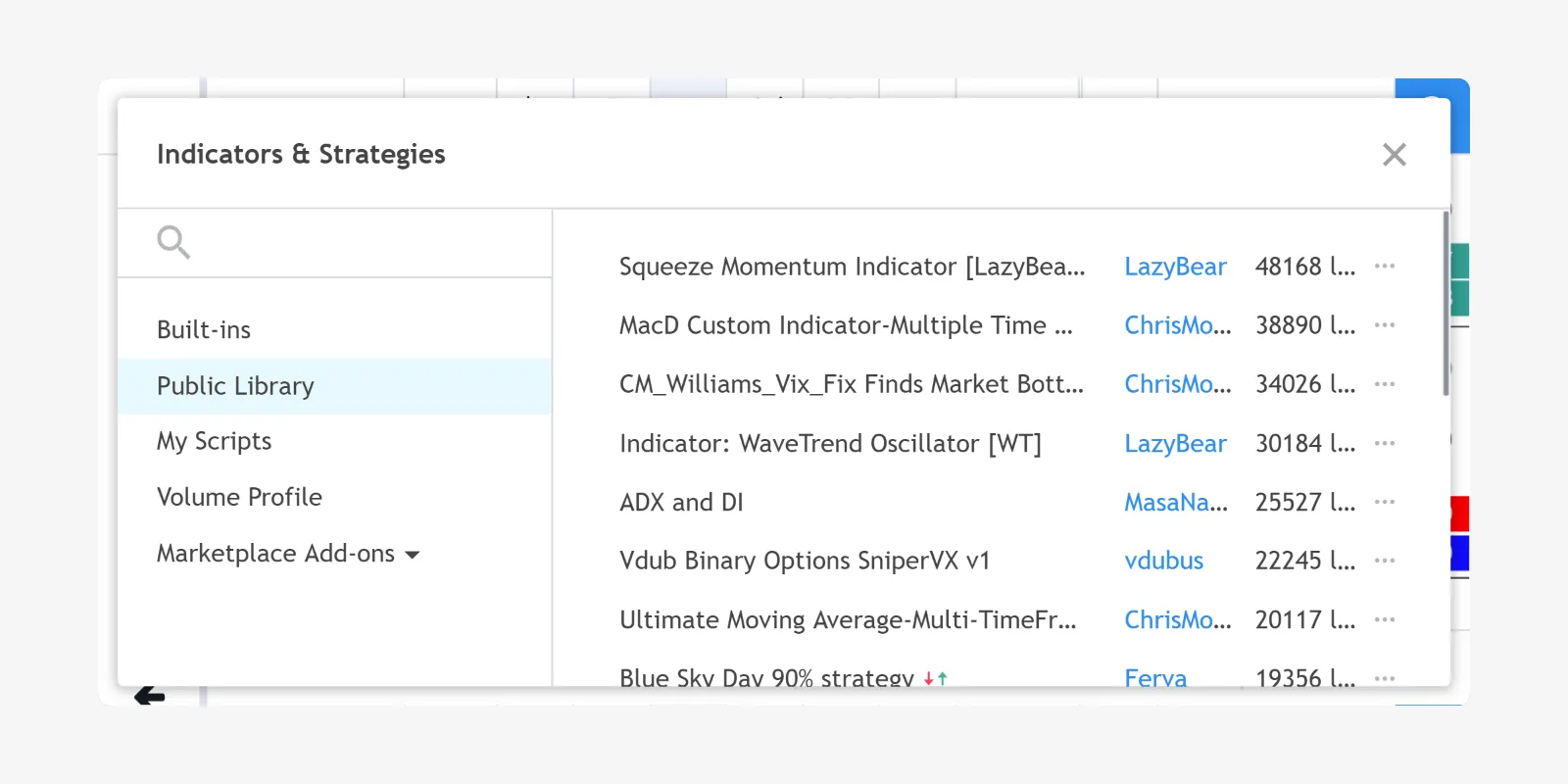Viewport: 1568px width, 784px height.
Task: Click the indicator list vertical scrollbar
Action: [x=1445, y=304]
